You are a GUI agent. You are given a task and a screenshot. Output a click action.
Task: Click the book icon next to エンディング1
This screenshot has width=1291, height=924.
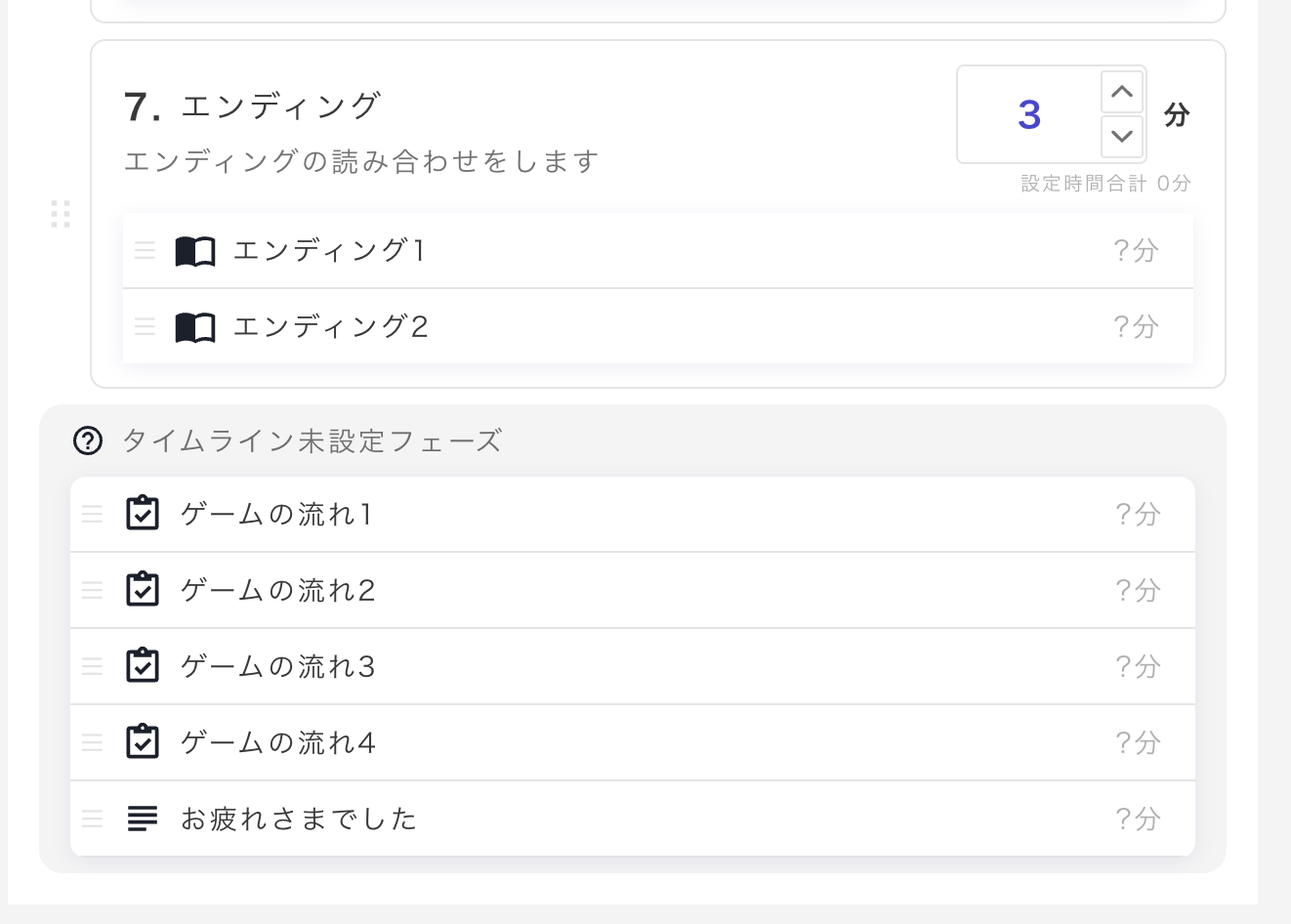(195, 252)
